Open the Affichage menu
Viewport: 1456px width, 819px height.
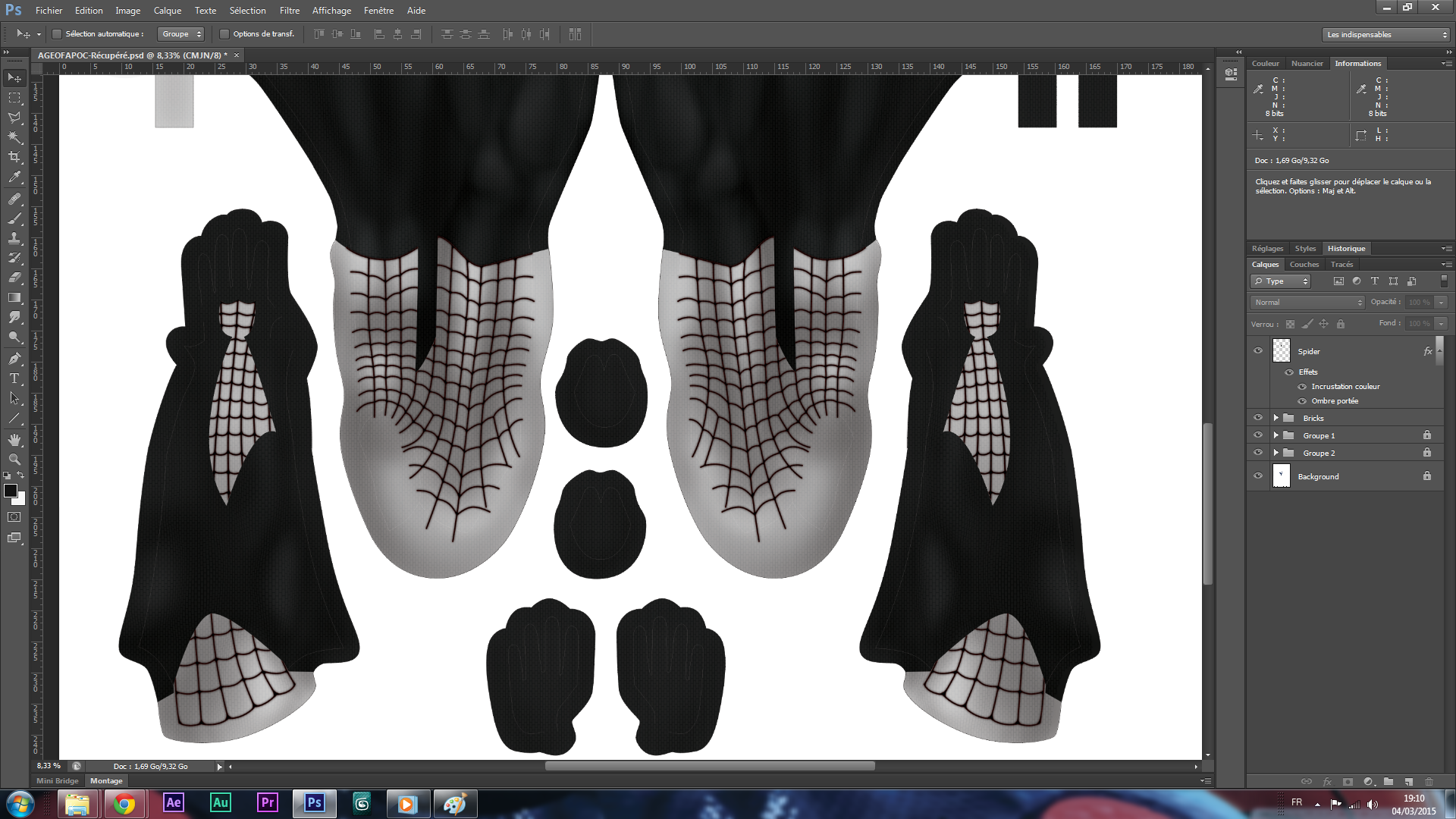(331, 11)
